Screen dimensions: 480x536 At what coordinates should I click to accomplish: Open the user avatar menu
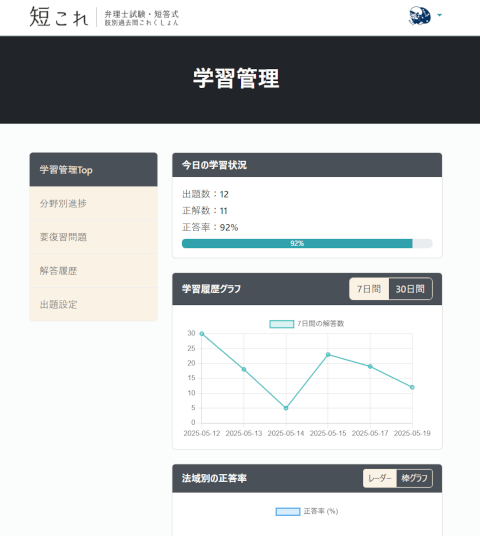(419, 16)
